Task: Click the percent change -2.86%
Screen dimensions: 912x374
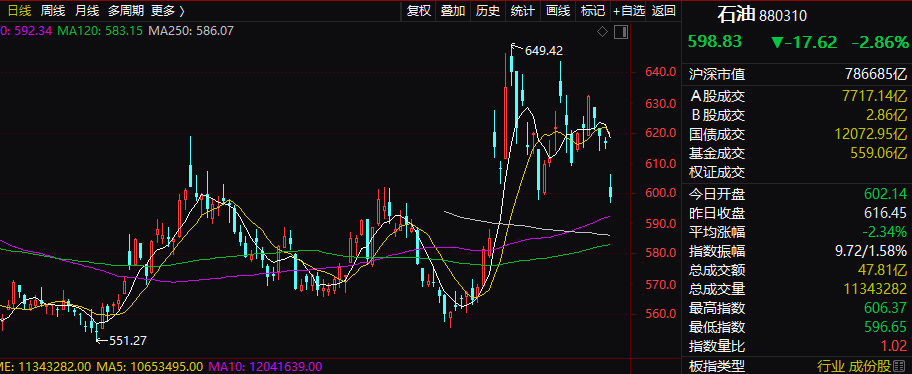Action: (879, 42)
